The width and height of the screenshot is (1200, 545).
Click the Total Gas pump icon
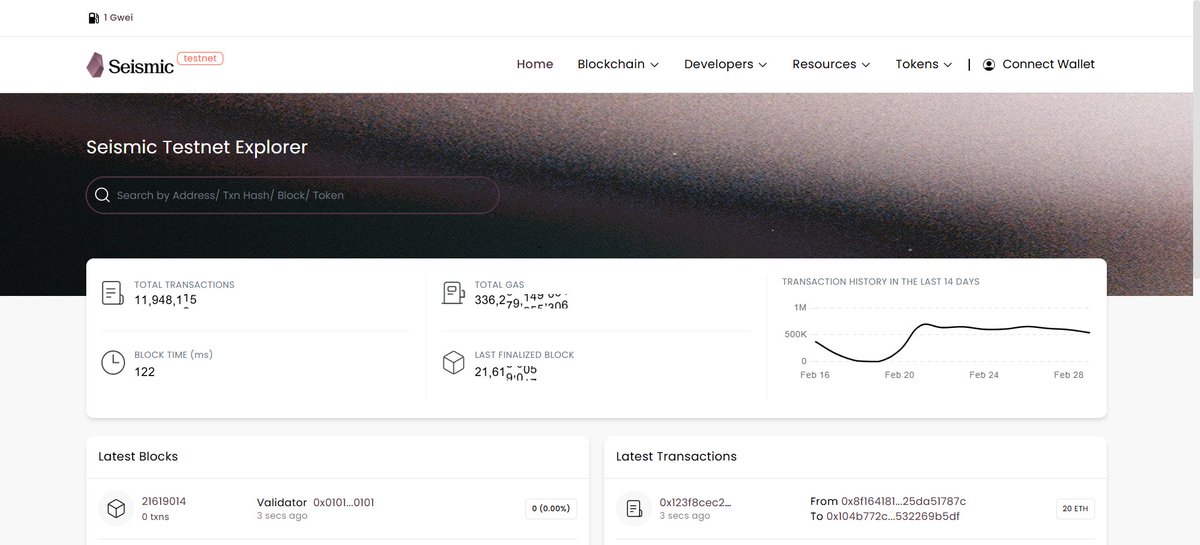453,293
